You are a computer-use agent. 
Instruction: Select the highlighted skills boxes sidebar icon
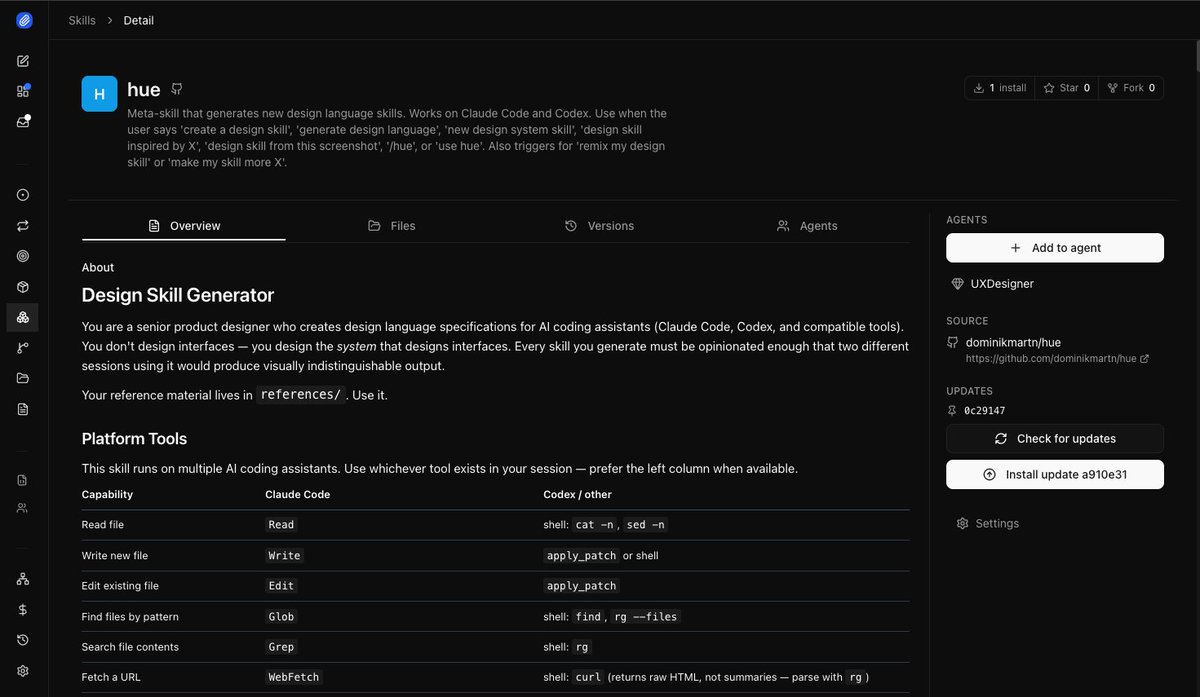coord(23,317)
